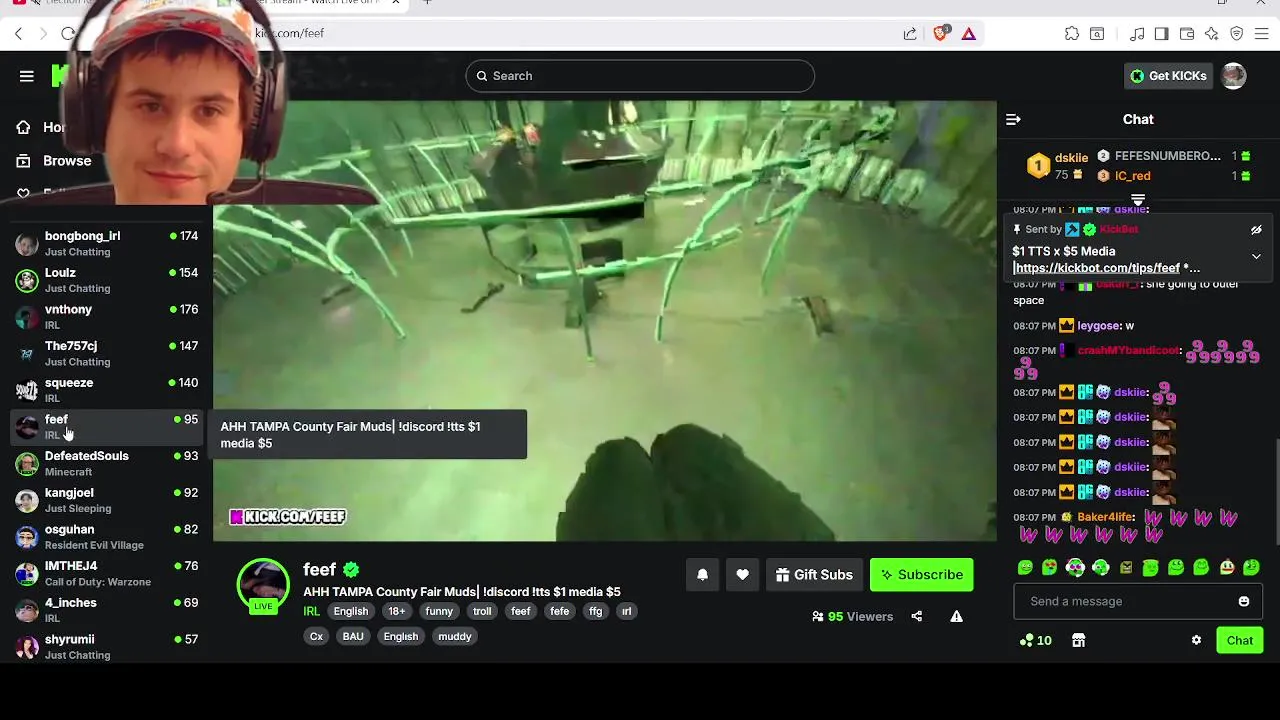Click leygose username in chat

(1097, 326)
